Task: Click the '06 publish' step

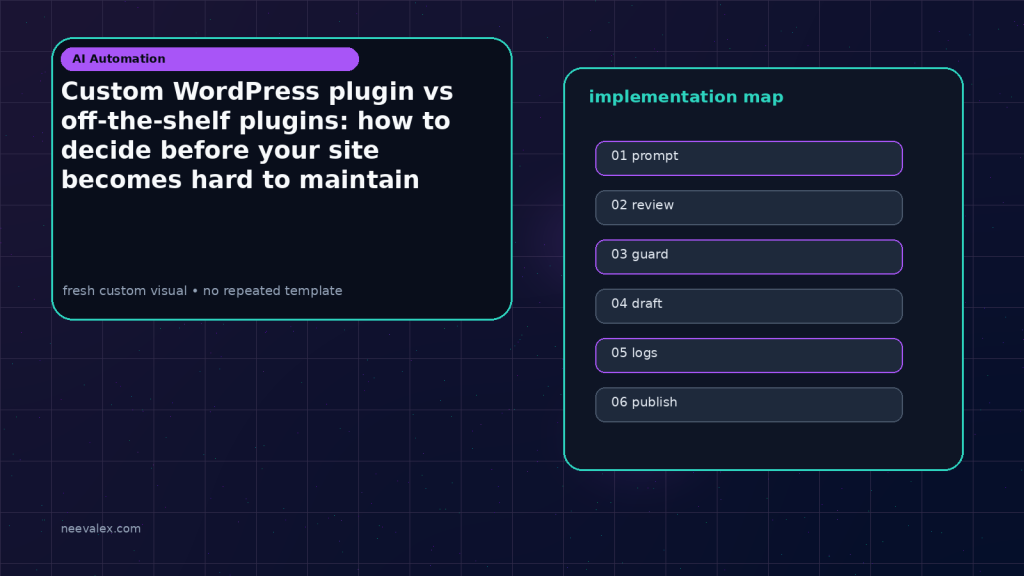Action: pos(749,405)
